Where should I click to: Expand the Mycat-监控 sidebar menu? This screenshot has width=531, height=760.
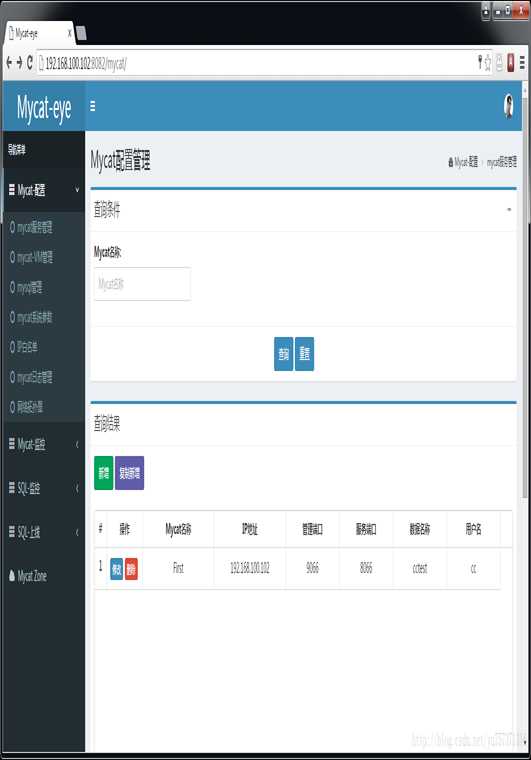click(44, 444)
